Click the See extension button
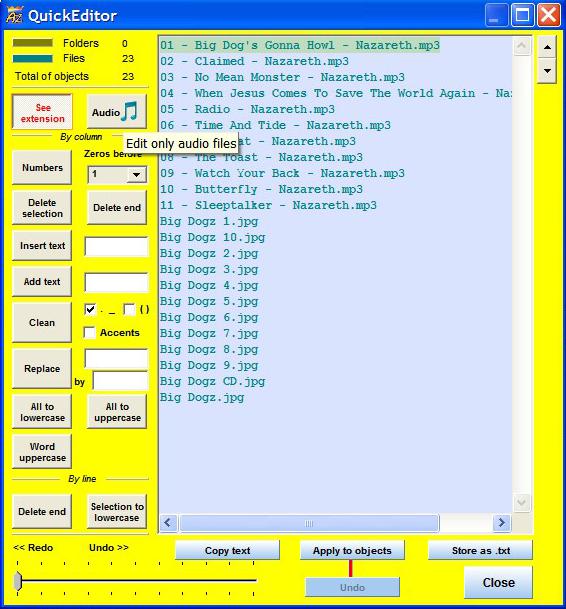This screenshot has width=566, height=609. (42, 112)
